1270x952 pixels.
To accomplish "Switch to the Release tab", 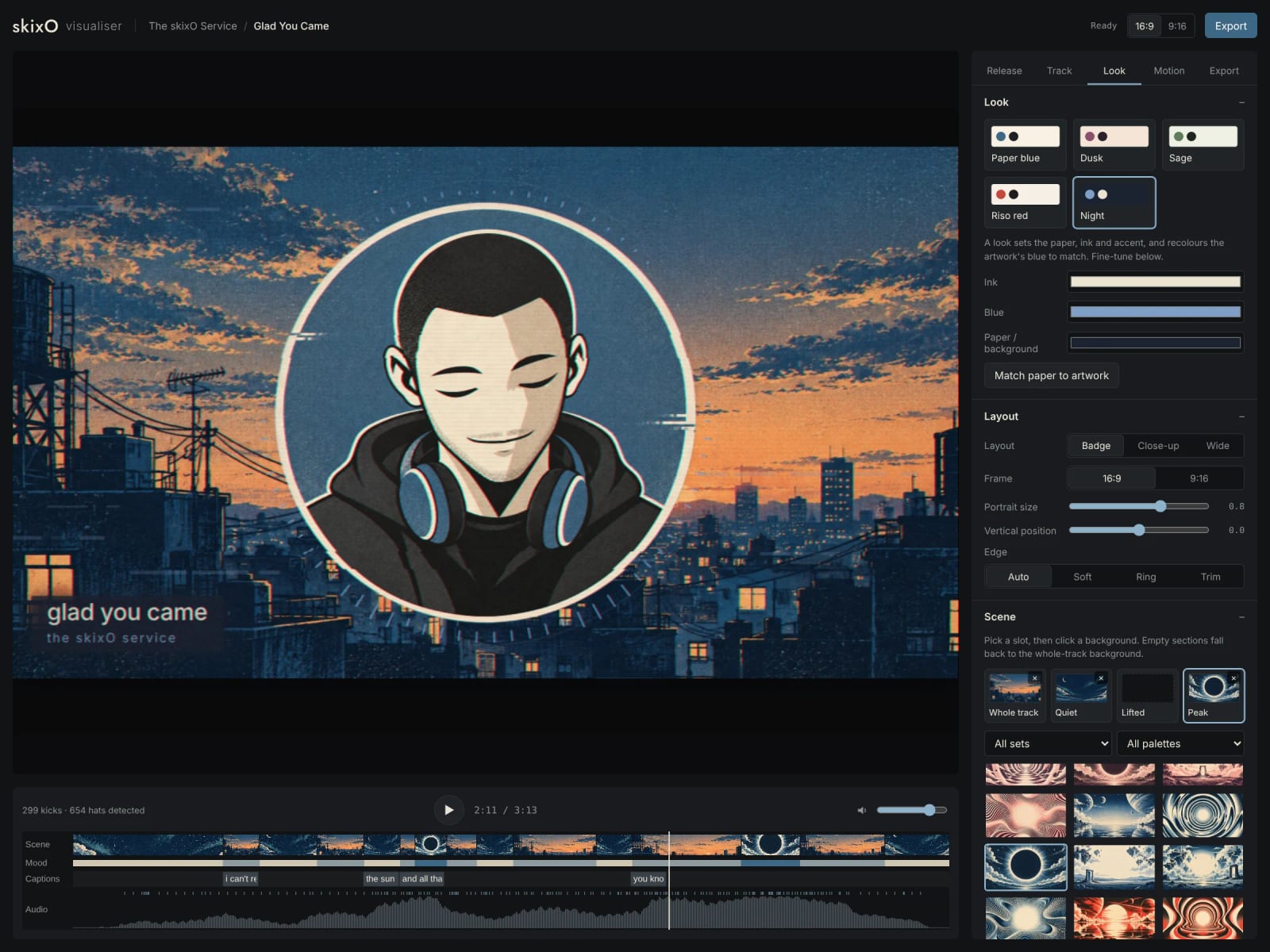I will [x=1004, y=71].
